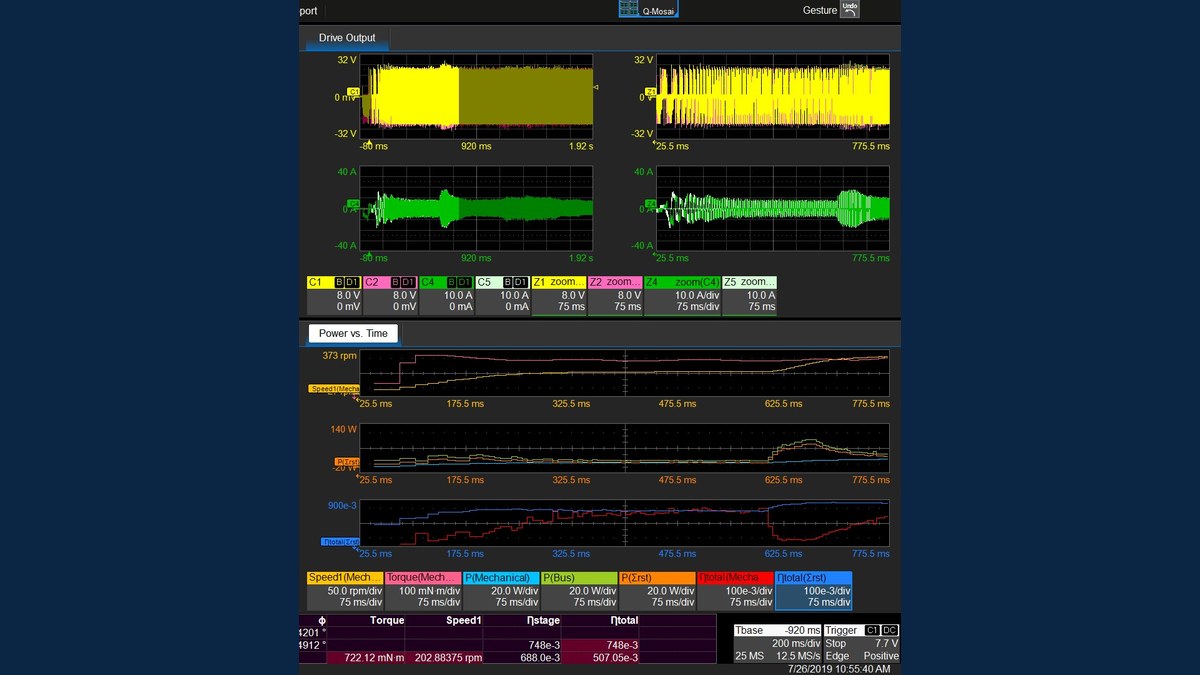Click the Speed1 column header
1200x675 pixels.
[464, 621]
